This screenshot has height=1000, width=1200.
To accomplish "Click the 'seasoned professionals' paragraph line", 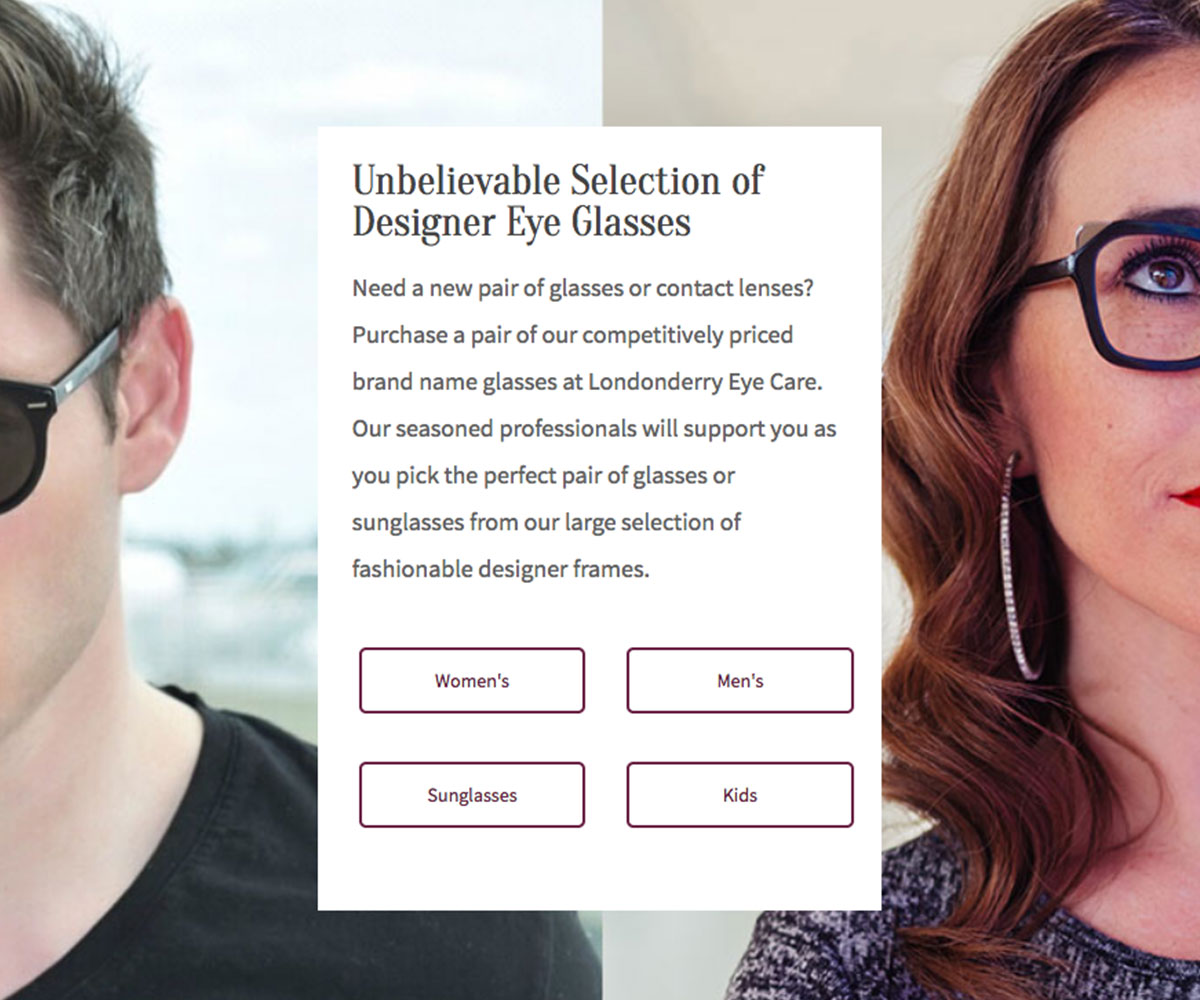I will [x=515, y=429].
